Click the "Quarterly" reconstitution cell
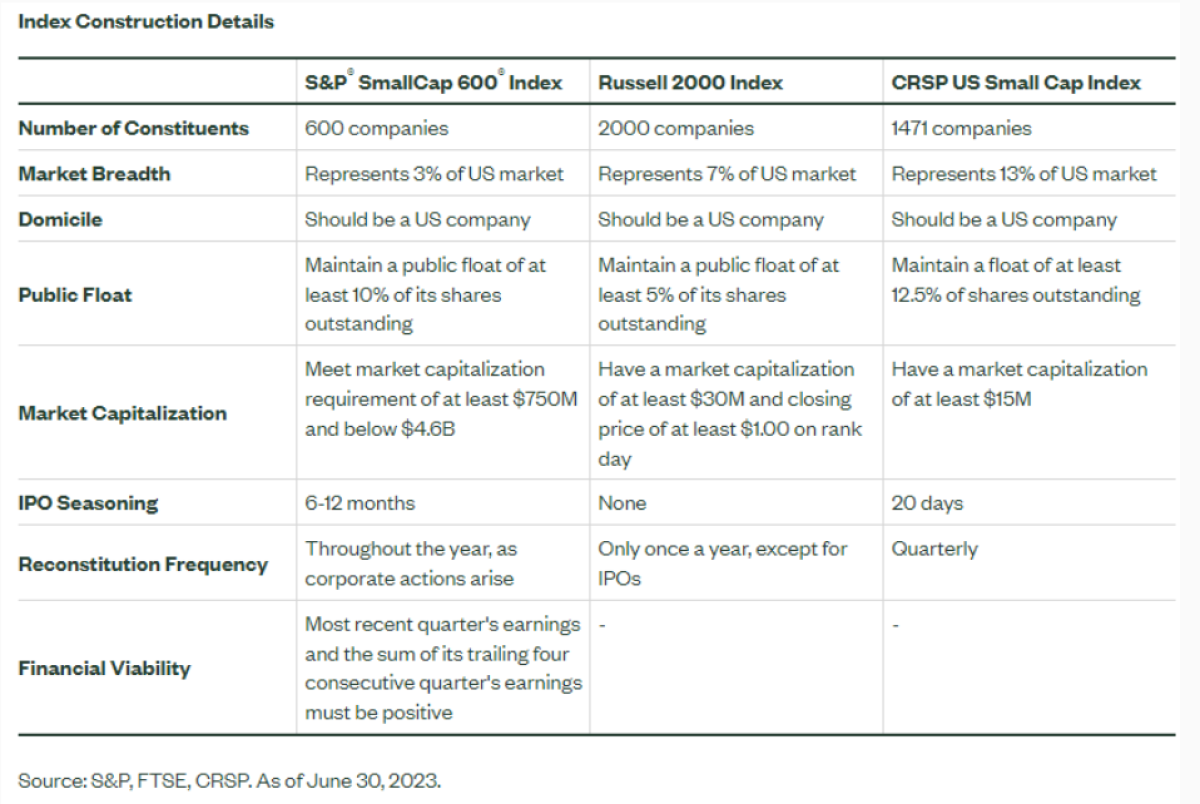Screen dimensions: 1200x804 pyautogui.click(x=934, y=549)
